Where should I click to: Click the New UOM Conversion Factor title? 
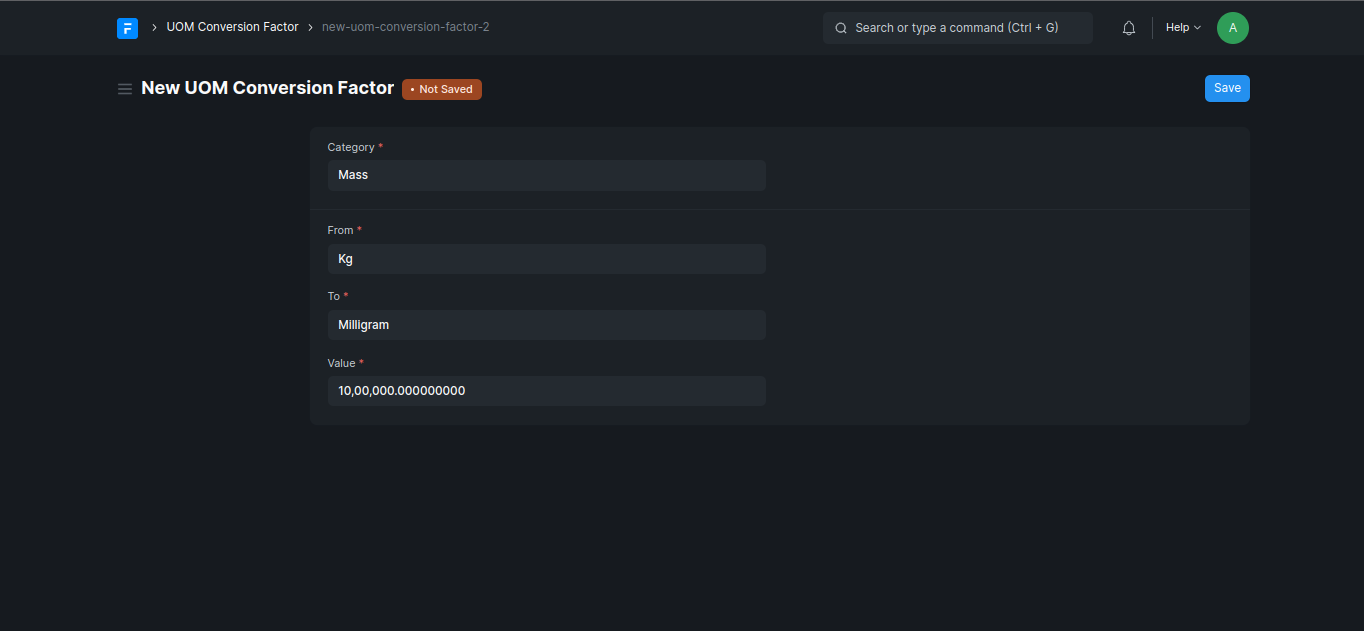point(268,88)
